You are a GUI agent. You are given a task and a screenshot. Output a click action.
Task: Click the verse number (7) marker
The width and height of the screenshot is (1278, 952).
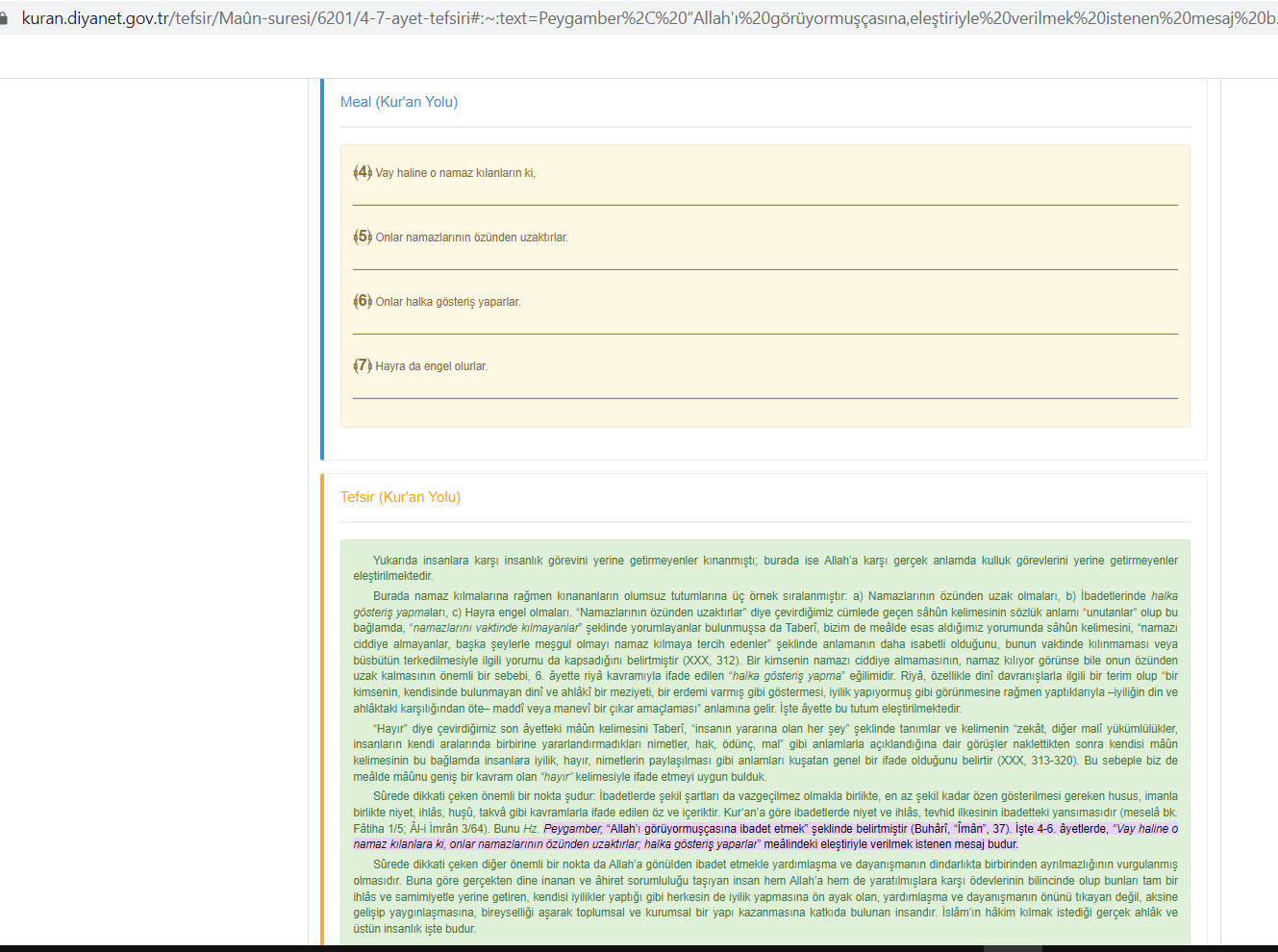tap(363, 365)
